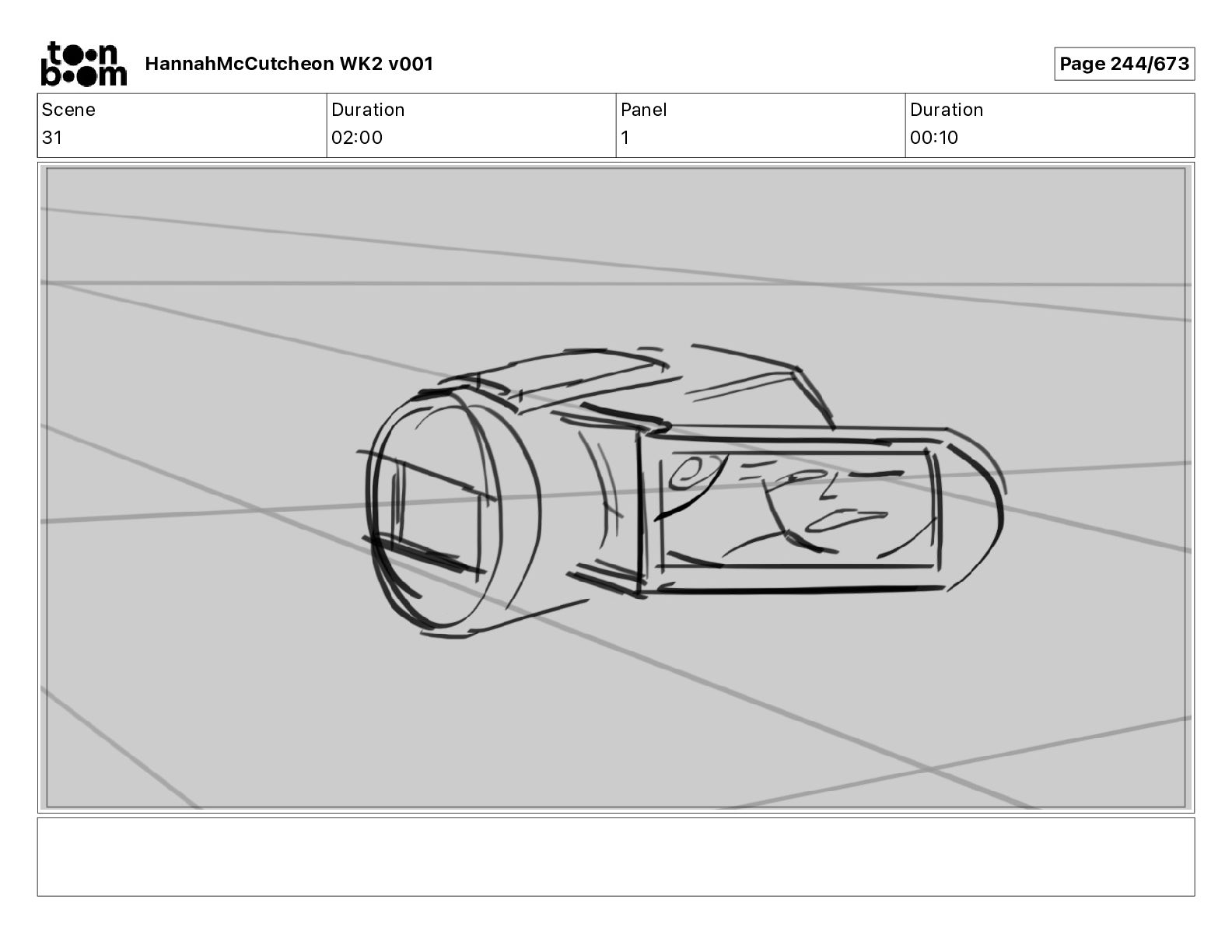Click the 'Page 244/673' page indicator
Viewport: 1232px width, 952px height.
[1124, 64]
